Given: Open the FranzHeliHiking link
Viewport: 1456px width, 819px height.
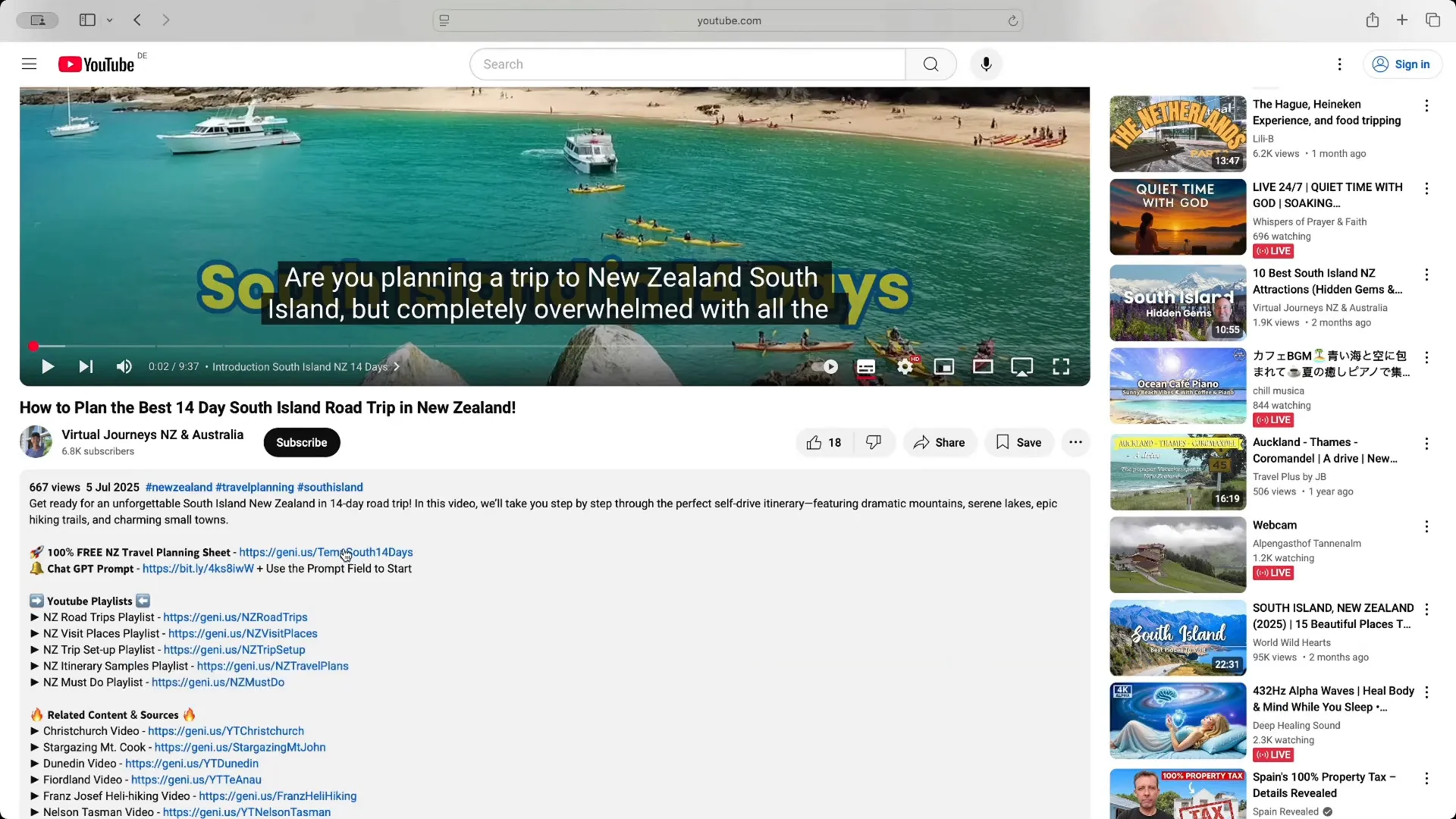Looking at the screenshot, I should coord(278,796).
